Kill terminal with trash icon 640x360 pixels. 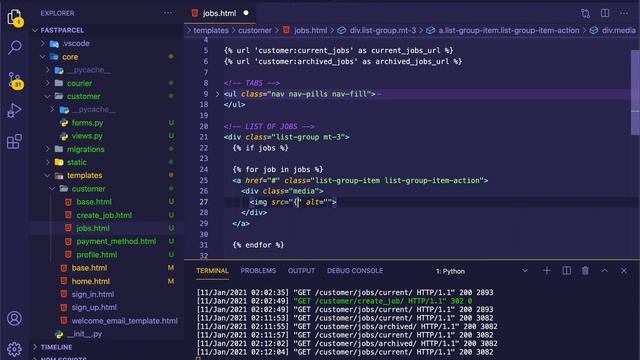pos(585,271)
